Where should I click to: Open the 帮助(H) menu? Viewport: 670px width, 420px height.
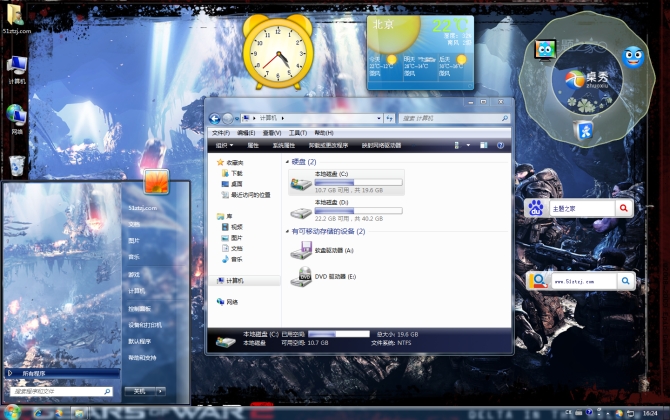(324, 133)
